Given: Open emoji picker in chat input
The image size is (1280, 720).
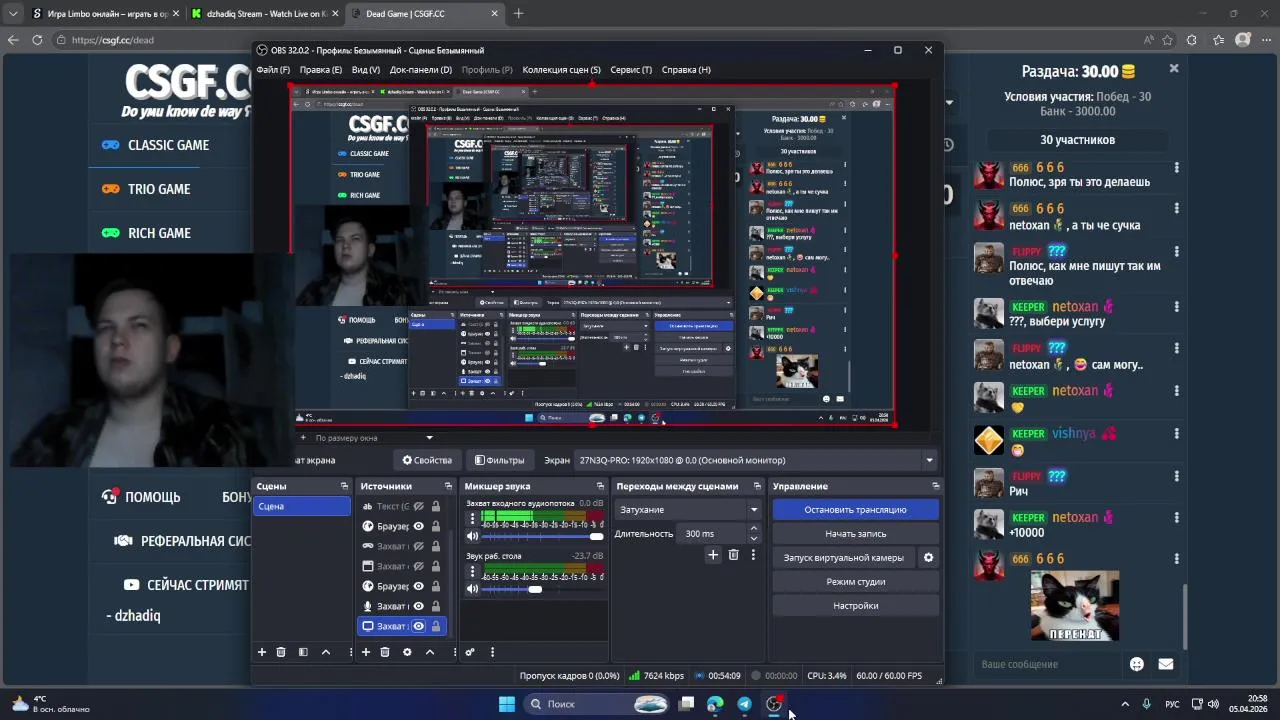Looking at the screenshot, I should click(x=1137, y=664).
